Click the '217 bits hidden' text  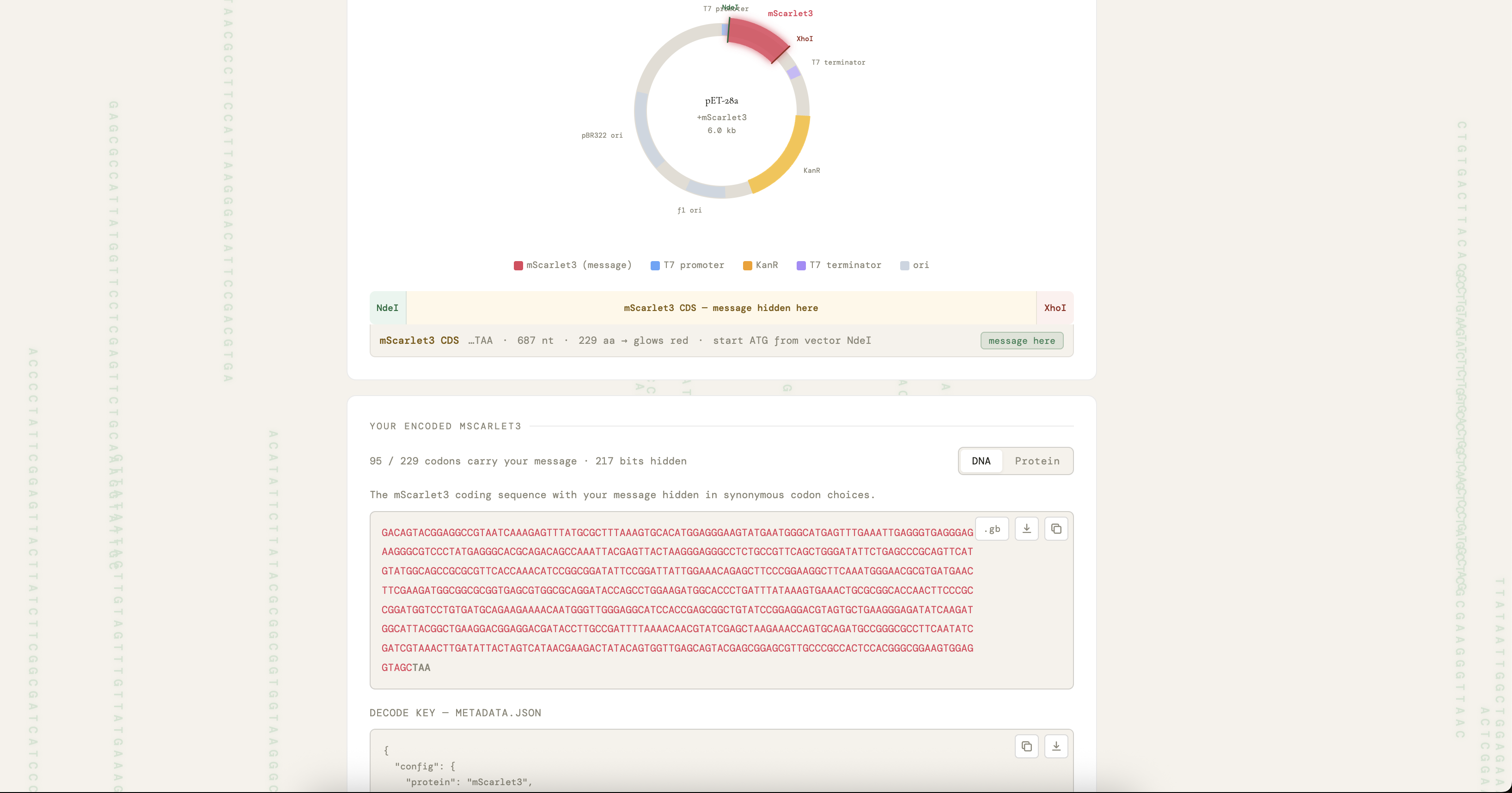click(x=640, y=461)
